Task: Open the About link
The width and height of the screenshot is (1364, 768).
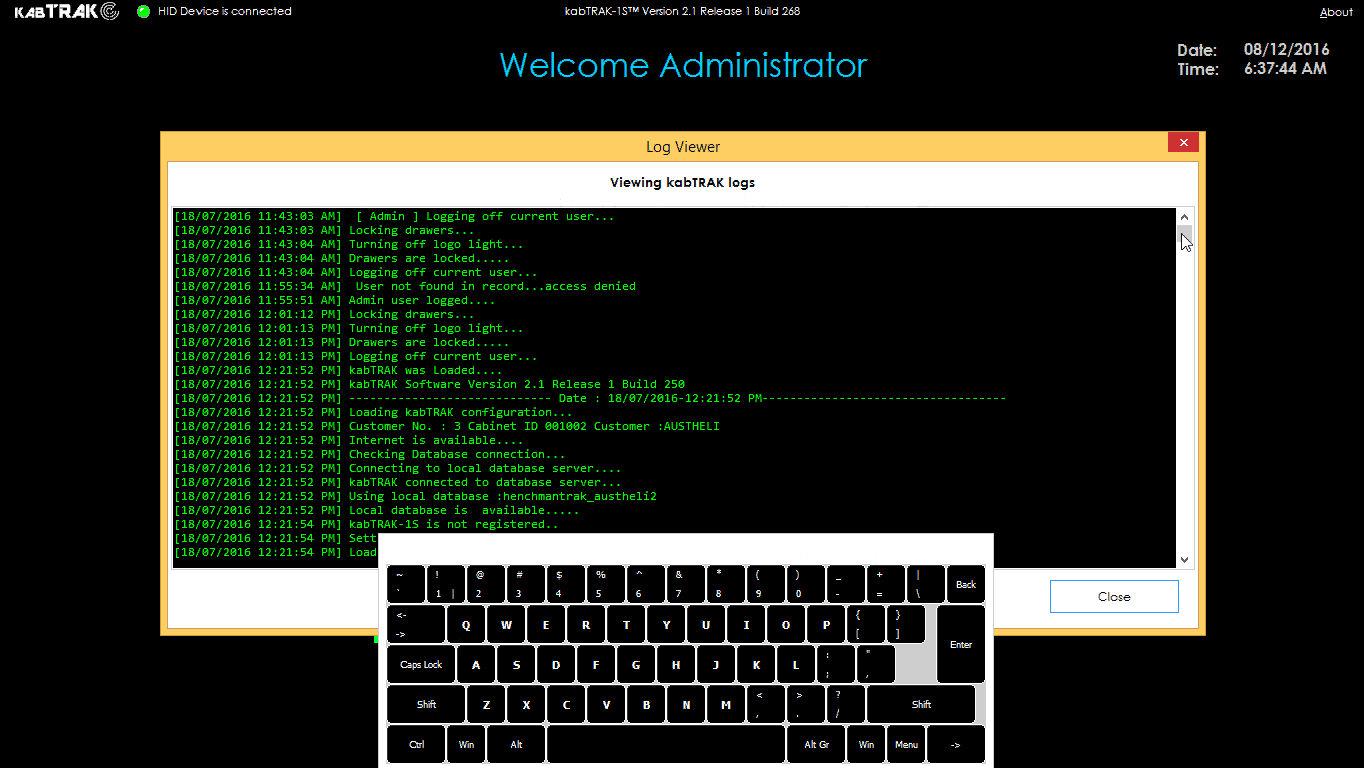Action: coord(1336,12)
